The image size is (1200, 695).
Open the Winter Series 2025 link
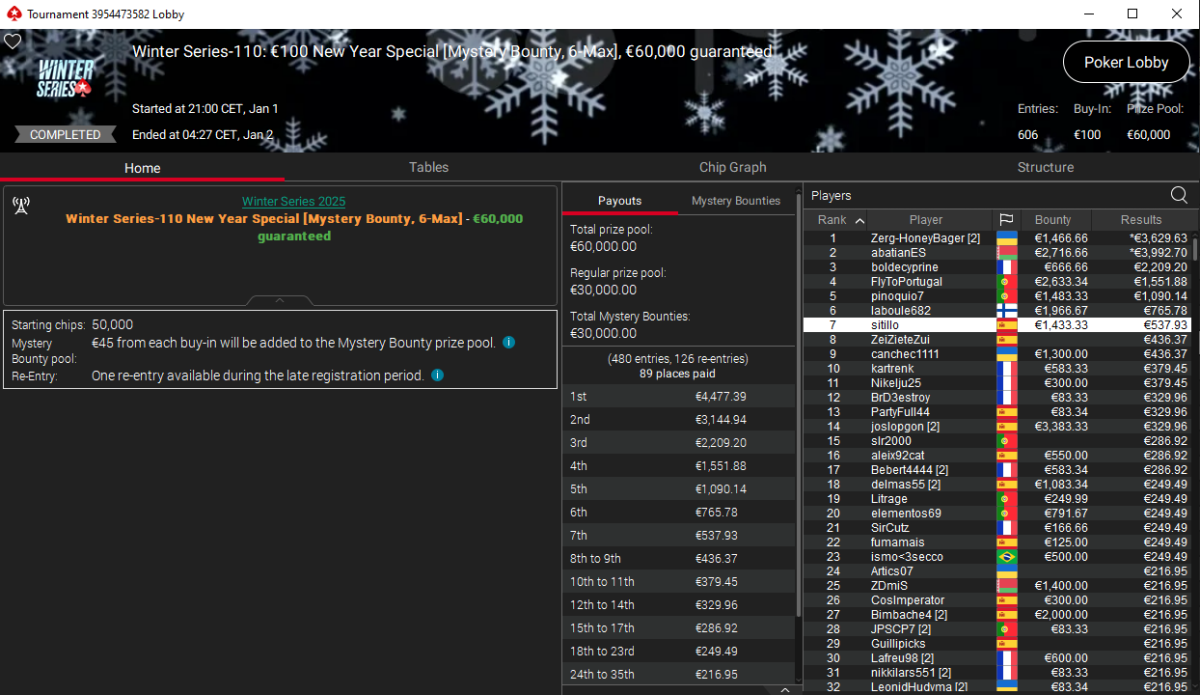tap(293, 202)
